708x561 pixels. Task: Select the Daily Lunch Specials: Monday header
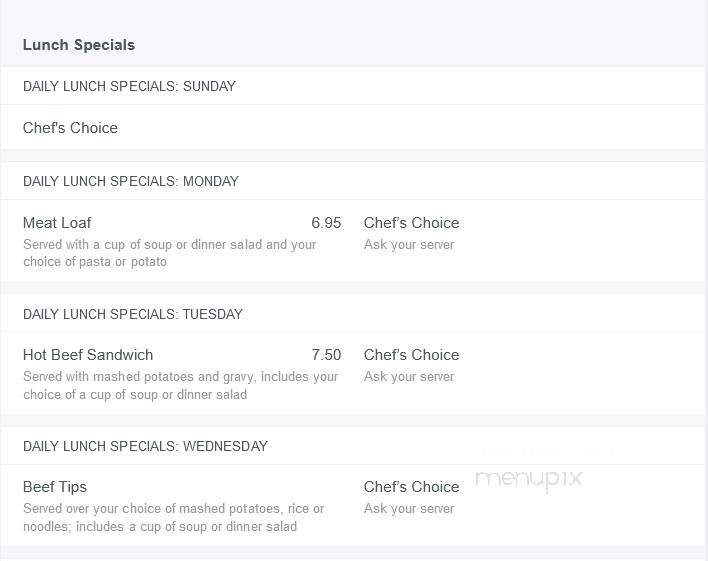[x=130, y=181]
